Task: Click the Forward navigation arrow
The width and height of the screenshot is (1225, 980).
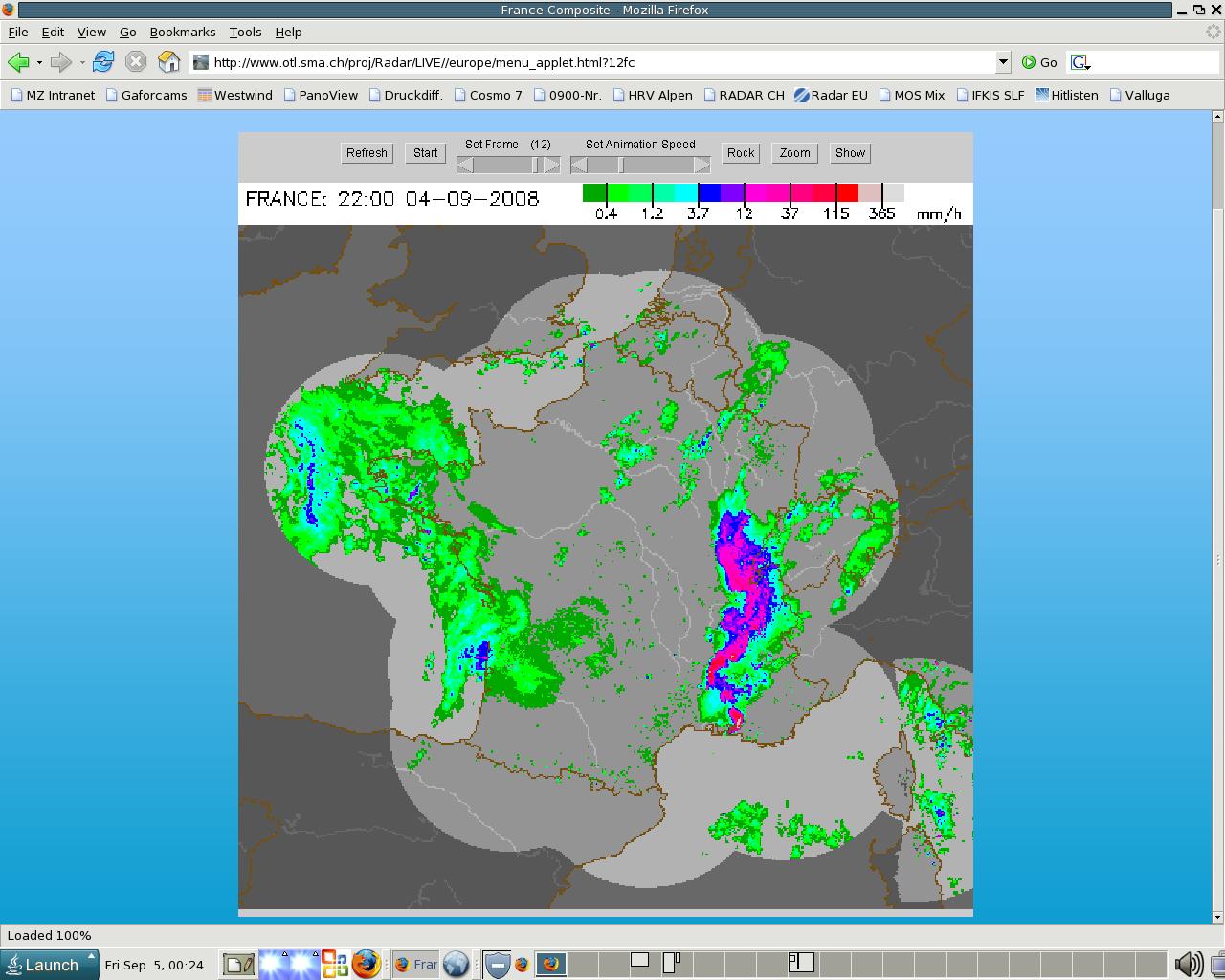Action: point(60,62)
